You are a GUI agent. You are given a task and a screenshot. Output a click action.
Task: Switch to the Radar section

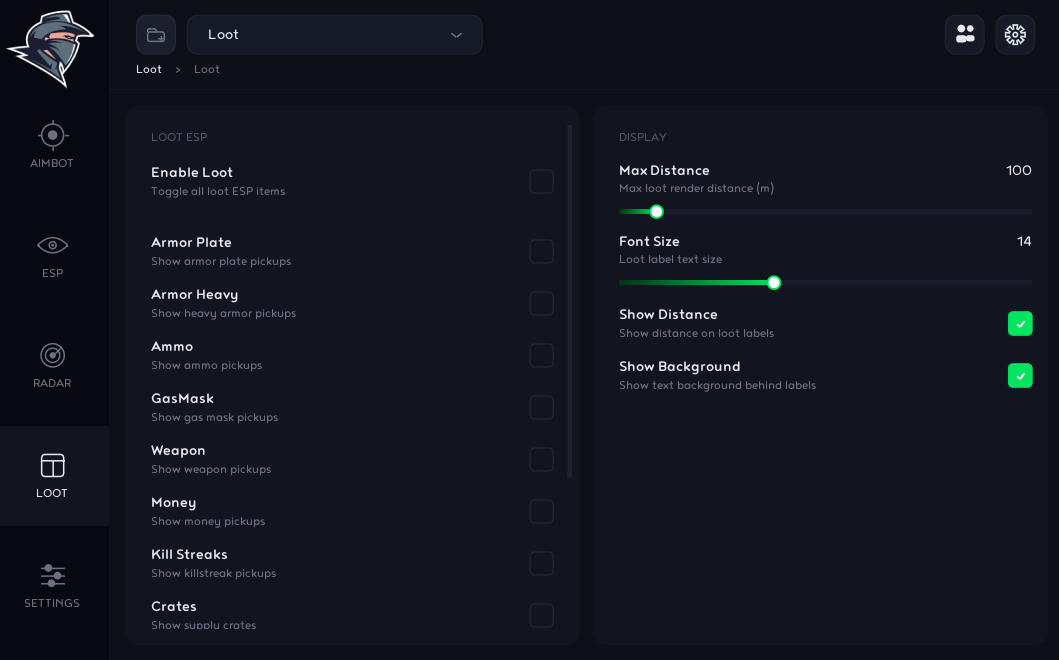tap(52, 355)
